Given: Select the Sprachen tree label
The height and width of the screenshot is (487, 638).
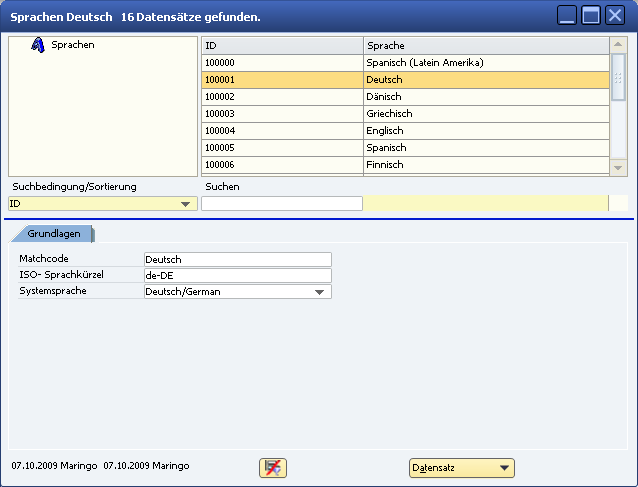Looking at the screenshot, I should [x=73, y=45].
